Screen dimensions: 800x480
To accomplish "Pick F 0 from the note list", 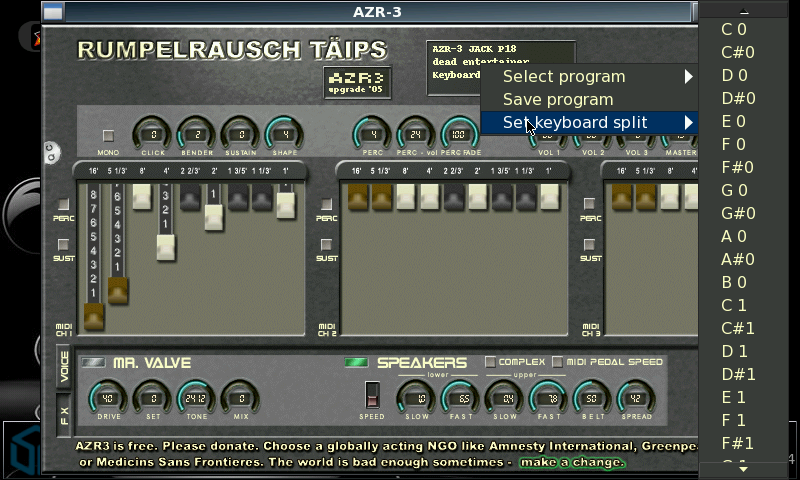I will click(743, 144).
